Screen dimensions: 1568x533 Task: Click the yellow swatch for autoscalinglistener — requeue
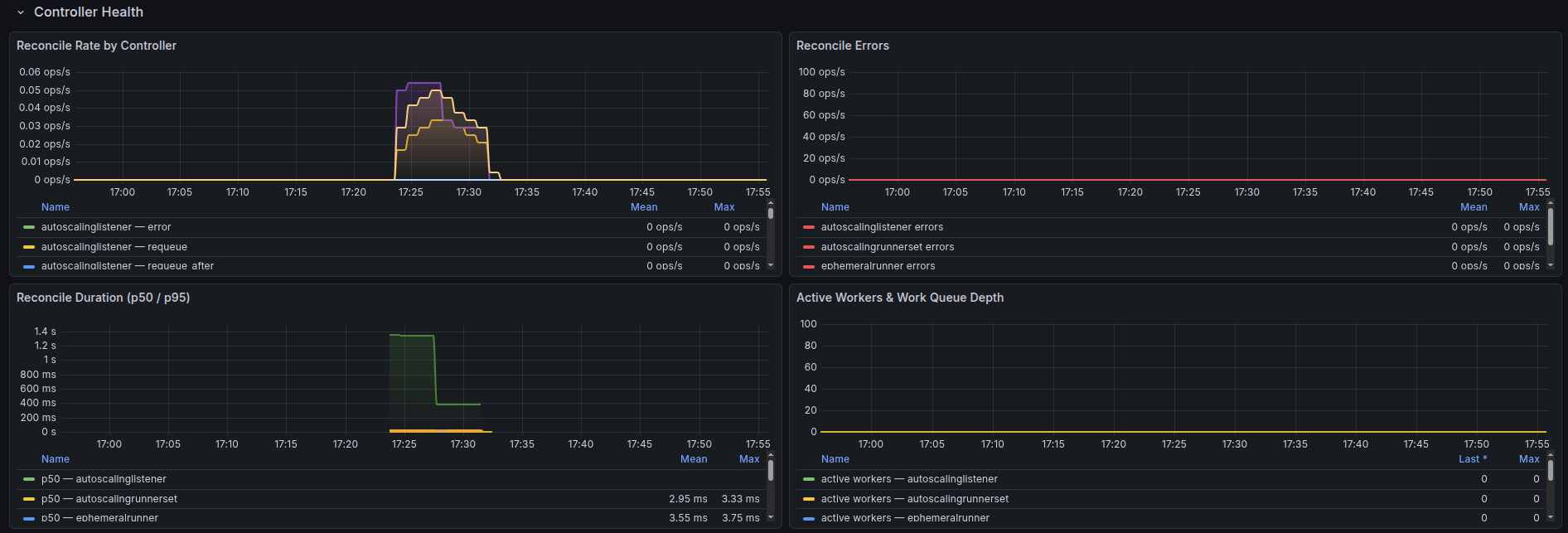click(x=29, y=247)
